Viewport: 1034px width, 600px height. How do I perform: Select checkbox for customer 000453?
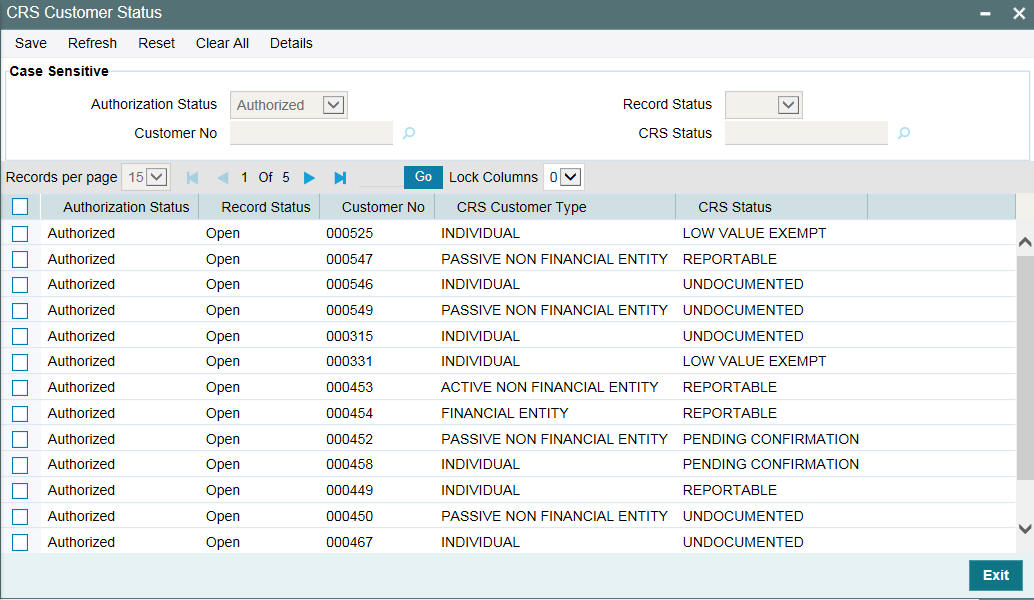pos(20,388)
